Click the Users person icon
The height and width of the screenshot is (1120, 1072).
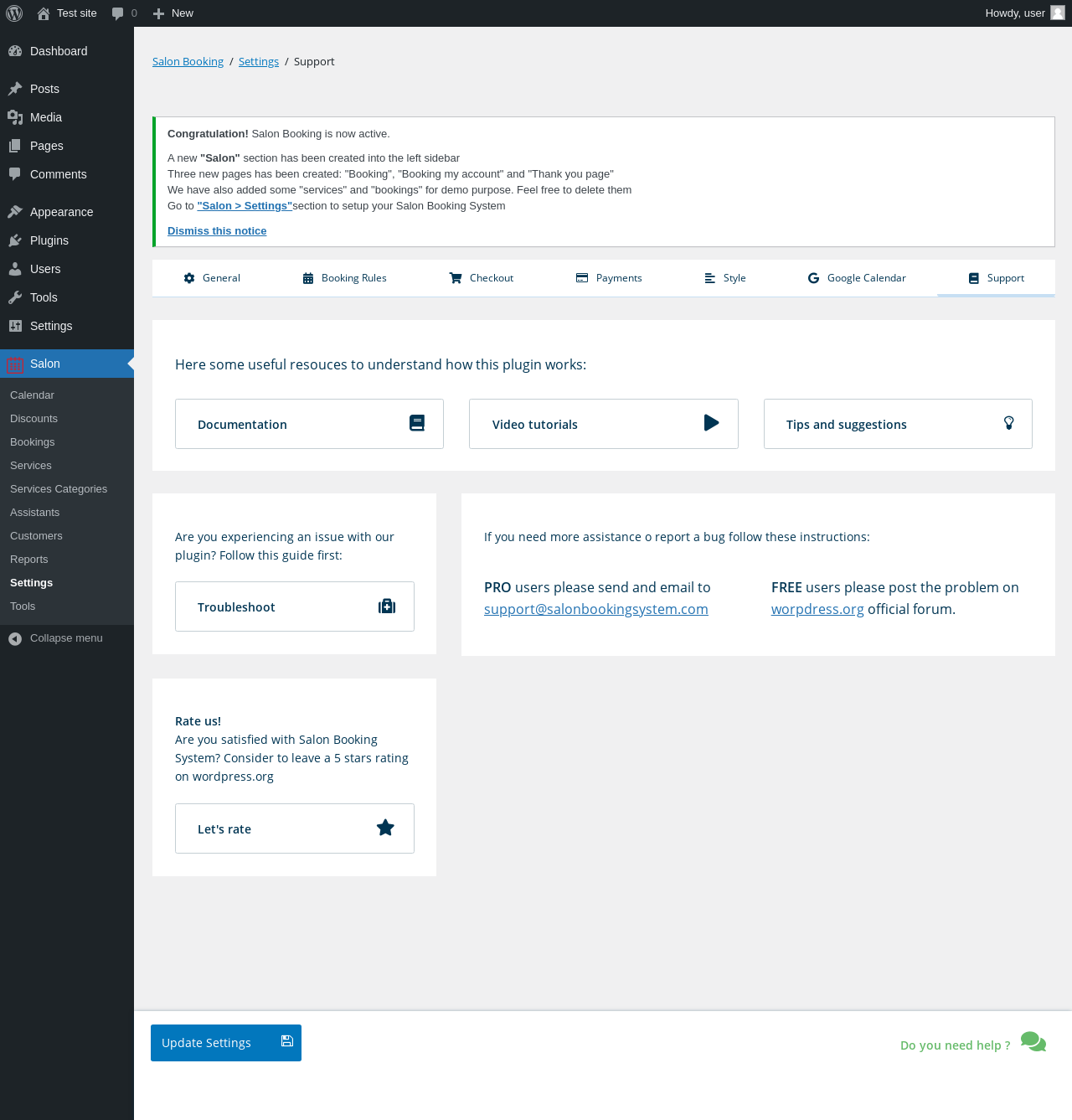(x=15, y=269)
